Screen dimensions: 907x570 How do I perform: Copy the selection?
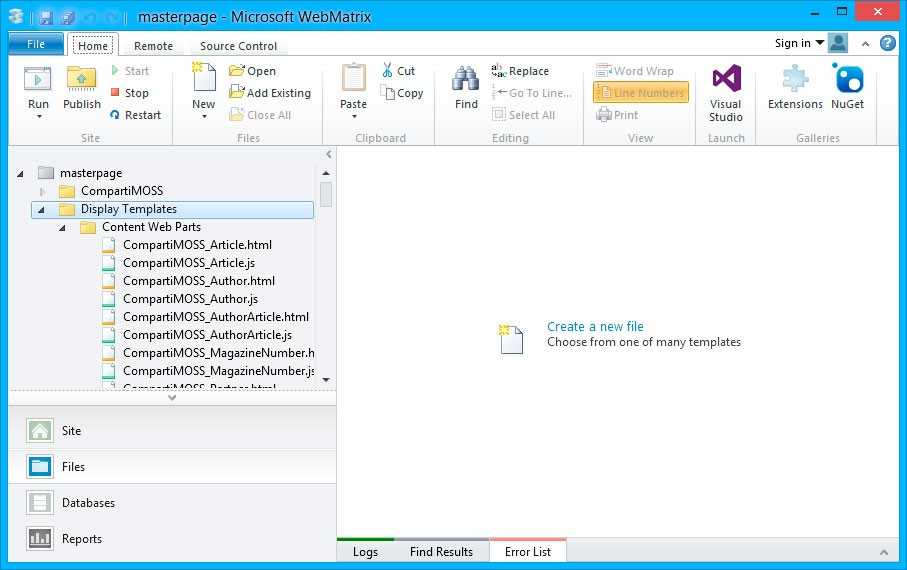pyautogui.click(x=402, y=93)
